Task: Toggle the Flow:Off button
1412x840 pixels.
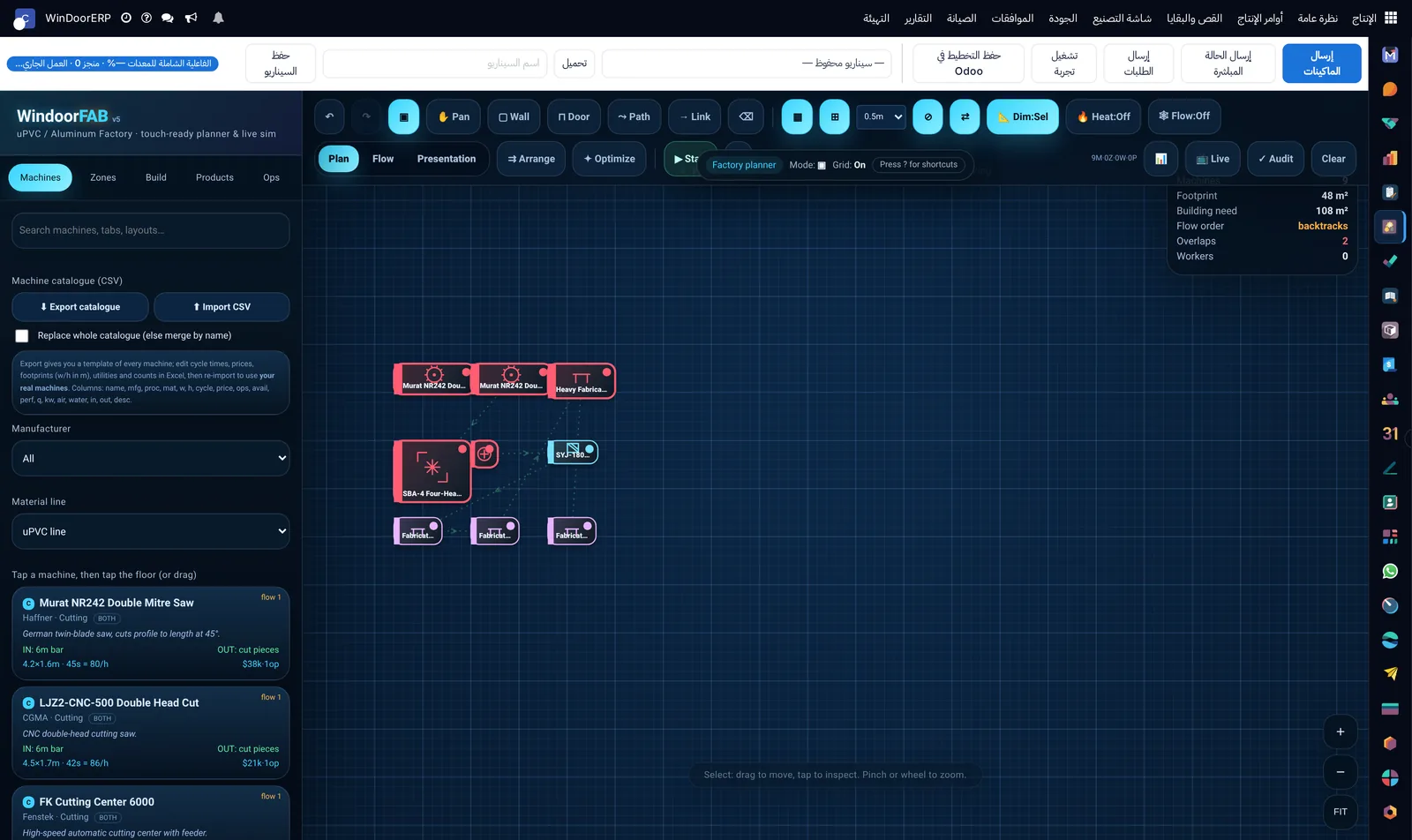Action: point(1184,116)
